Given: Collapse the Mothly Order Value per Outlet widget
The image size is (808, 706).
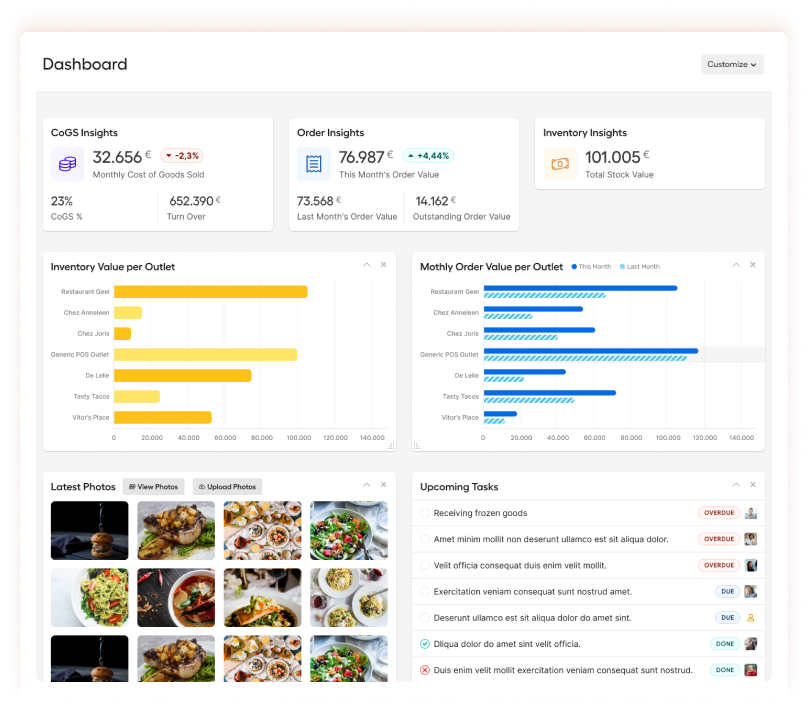Looking at the screenshot, I should tap(736, 264).
